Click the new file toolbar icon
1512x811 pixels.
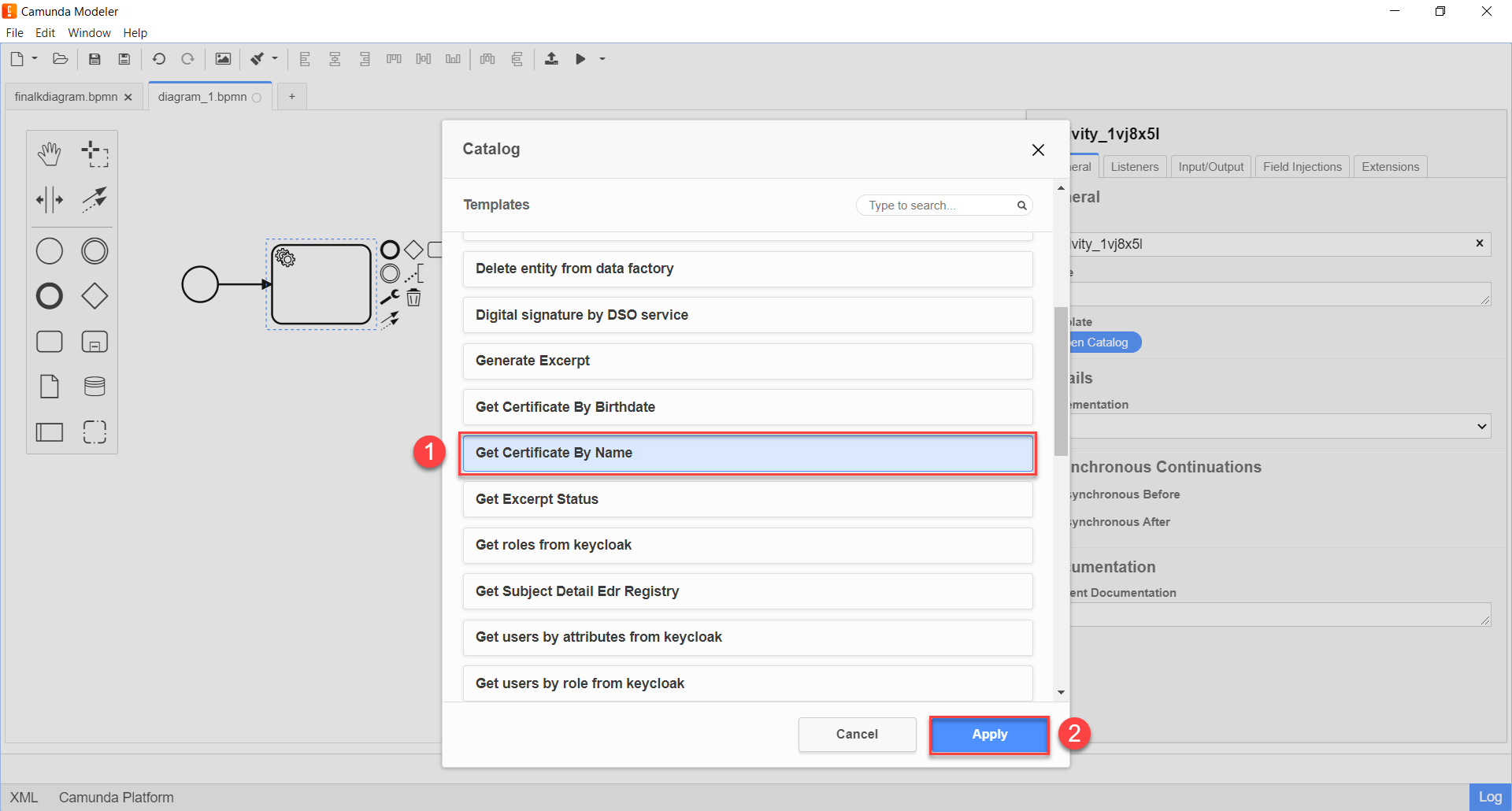[x=17, y=59]
